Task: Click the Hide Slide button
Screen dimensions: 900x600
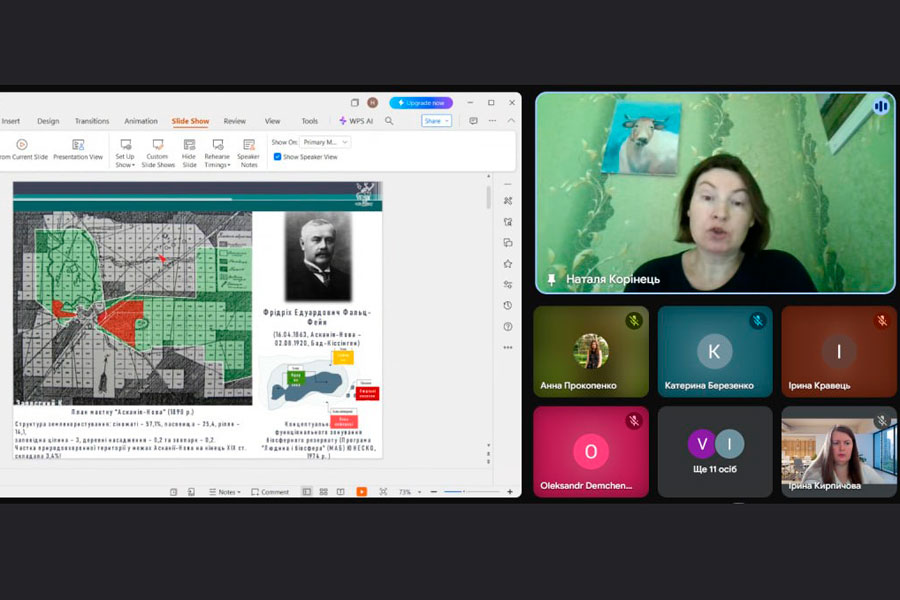Action: coord(189,153)
